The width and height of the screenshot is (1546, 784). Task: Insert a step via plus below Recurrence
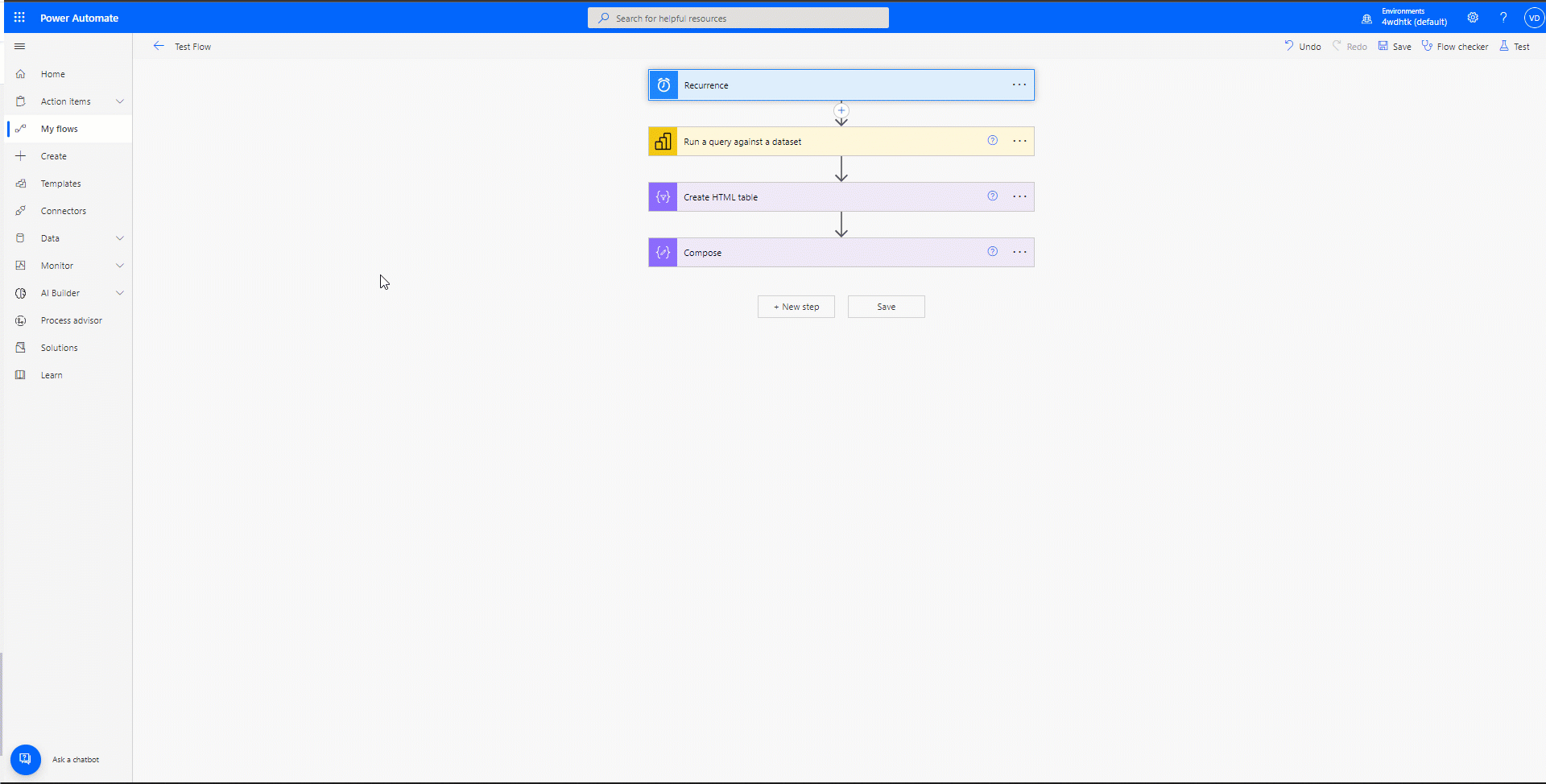click(841, 110)
